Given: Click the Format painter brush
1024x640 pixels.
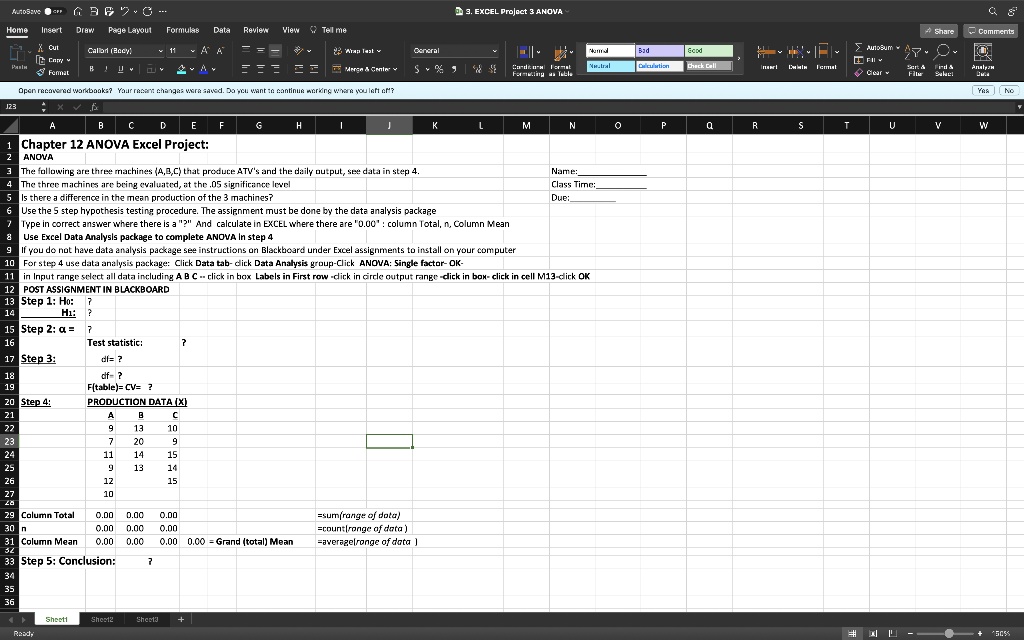Looking at the screenshot, I should (40, 72).
